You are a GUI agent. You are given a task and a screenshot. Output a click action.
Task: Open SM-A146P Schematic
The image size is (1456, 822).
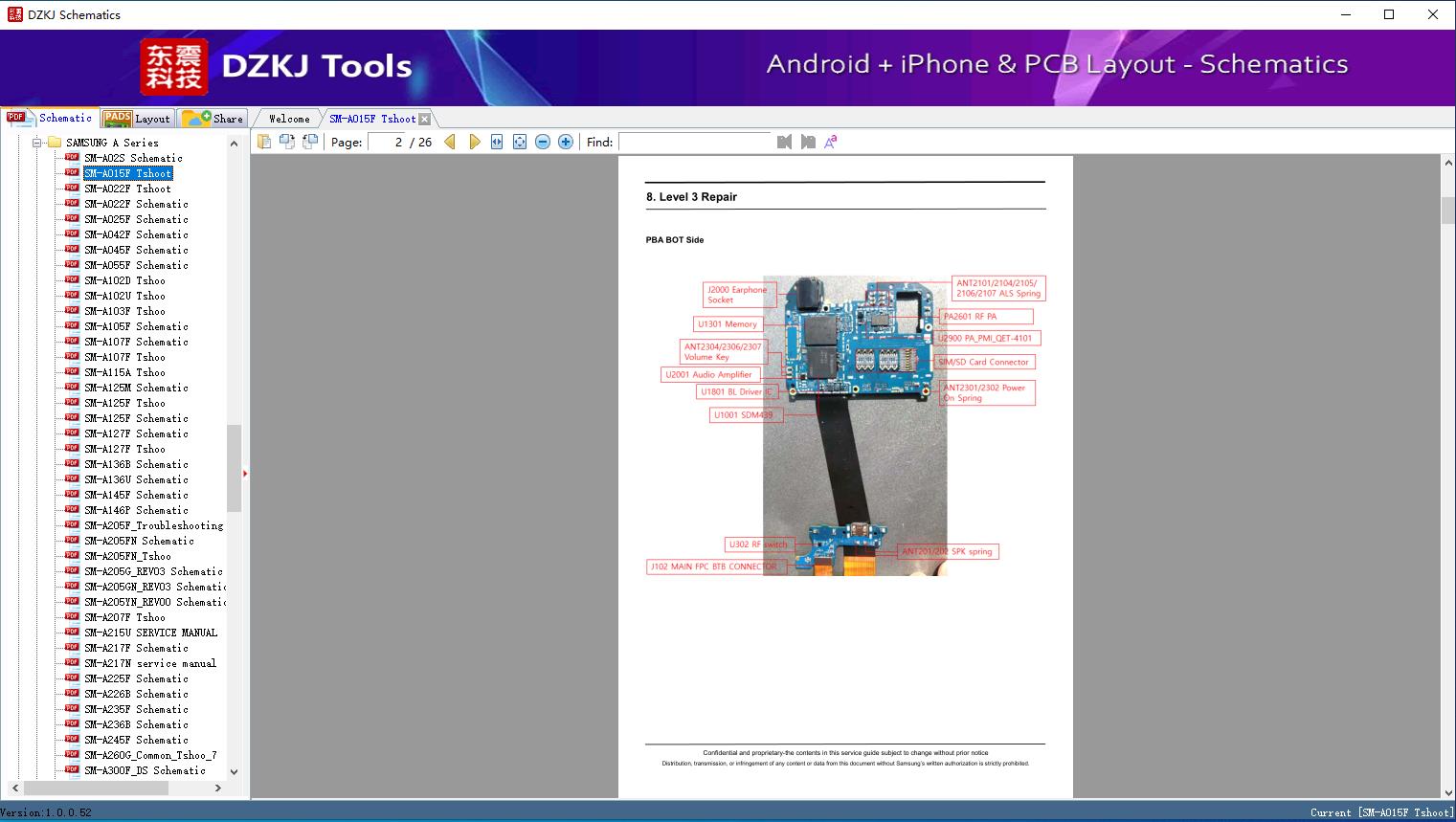coord(136,510)
